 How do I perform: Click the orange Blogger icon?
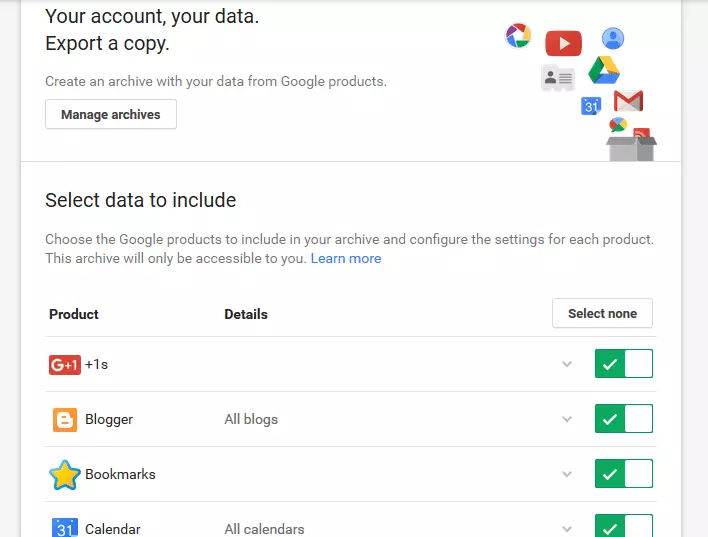click(65, 420)
